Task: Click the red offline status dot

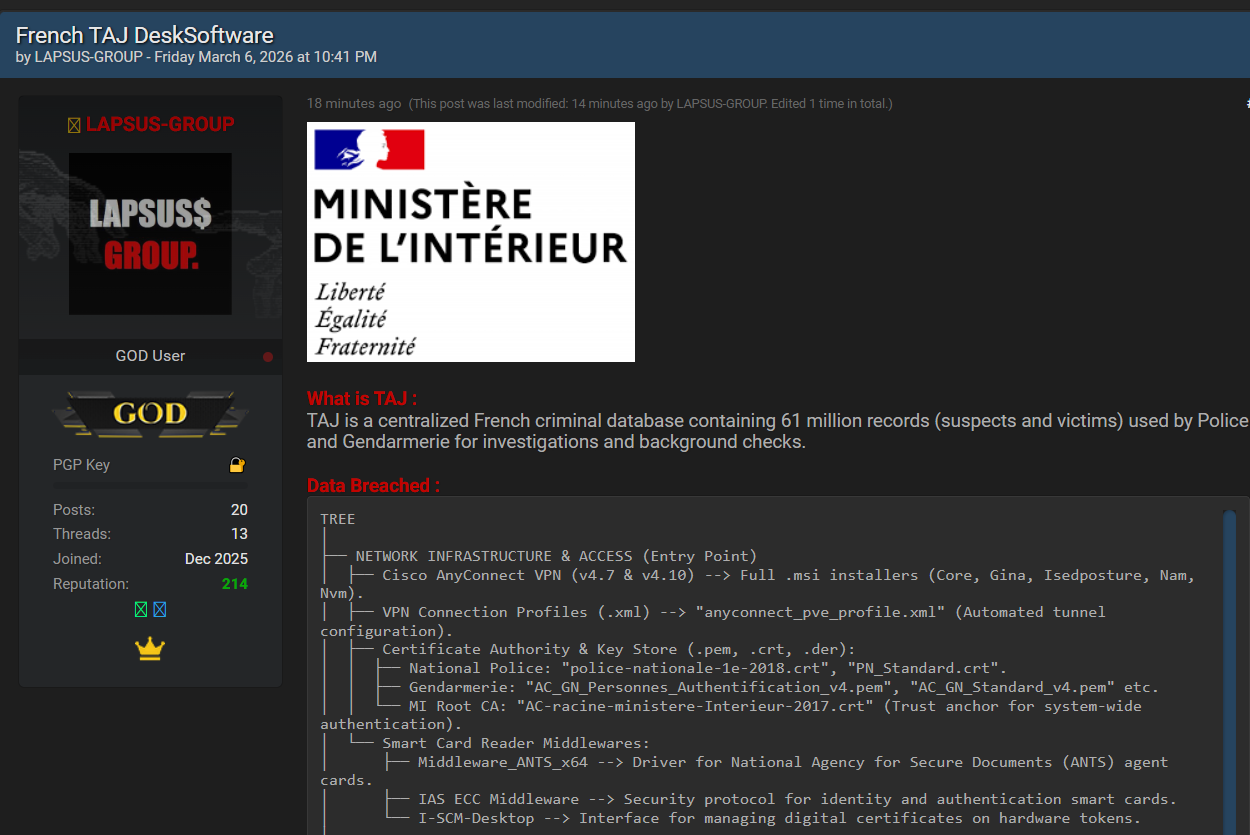Action: coord(268,357)
